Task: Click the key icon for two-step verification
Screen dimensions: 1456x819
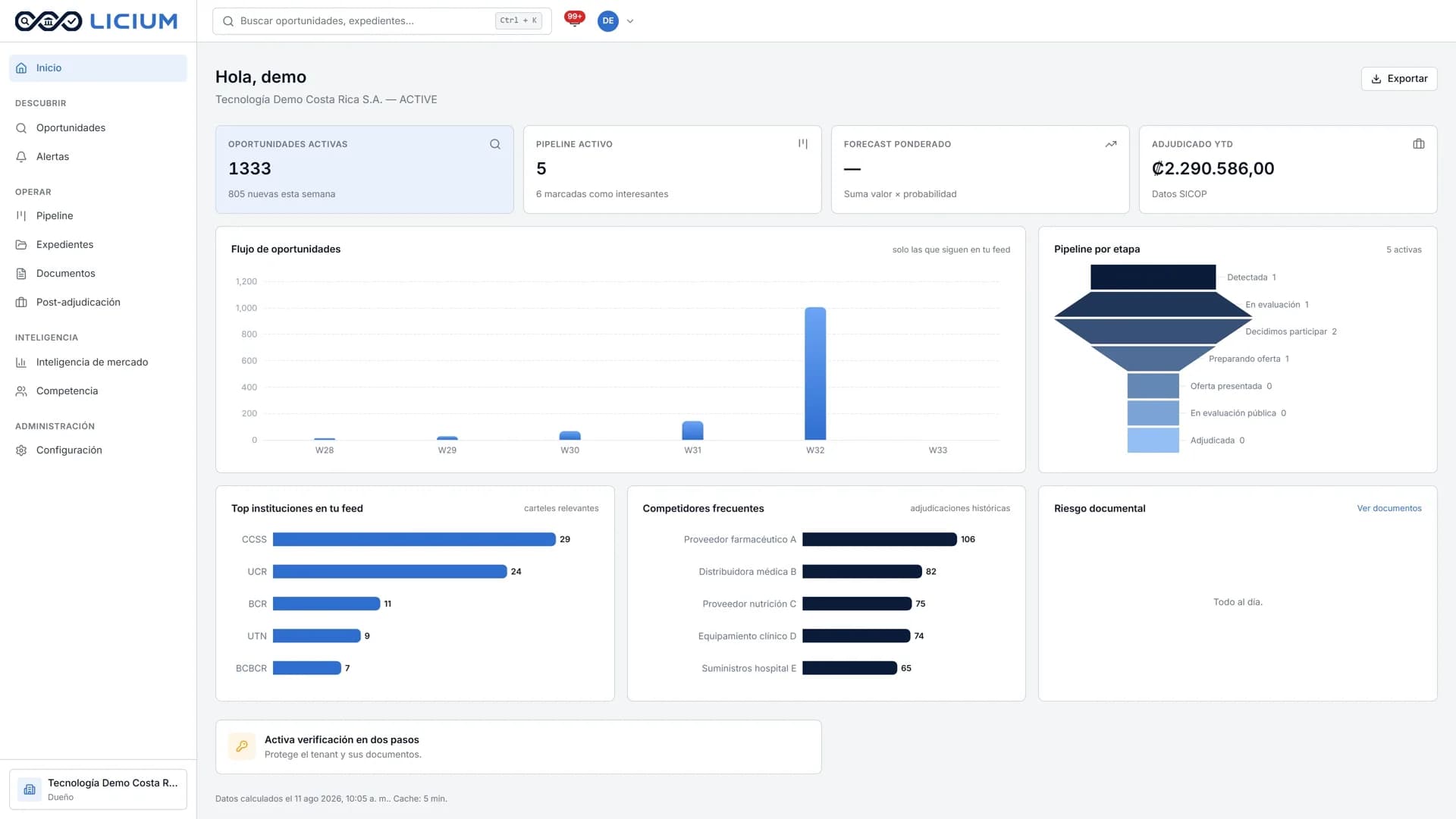Action: click(x=242, y=747)
